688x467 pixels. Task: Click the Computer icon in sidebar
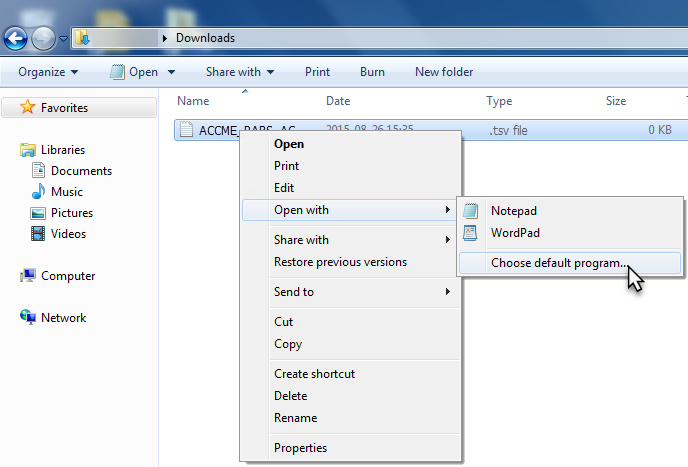pos(28,276)
